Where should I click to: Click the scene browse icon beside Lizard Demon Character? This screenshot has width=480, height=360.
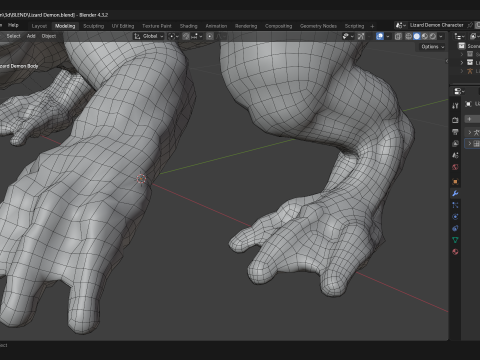pos(400,25)
